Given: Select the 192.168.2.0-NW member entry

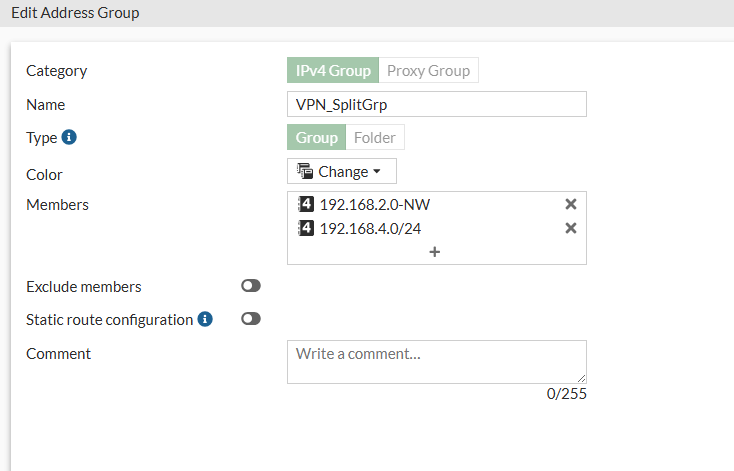Looking at the screenshot, I should [x=375, y=204].
